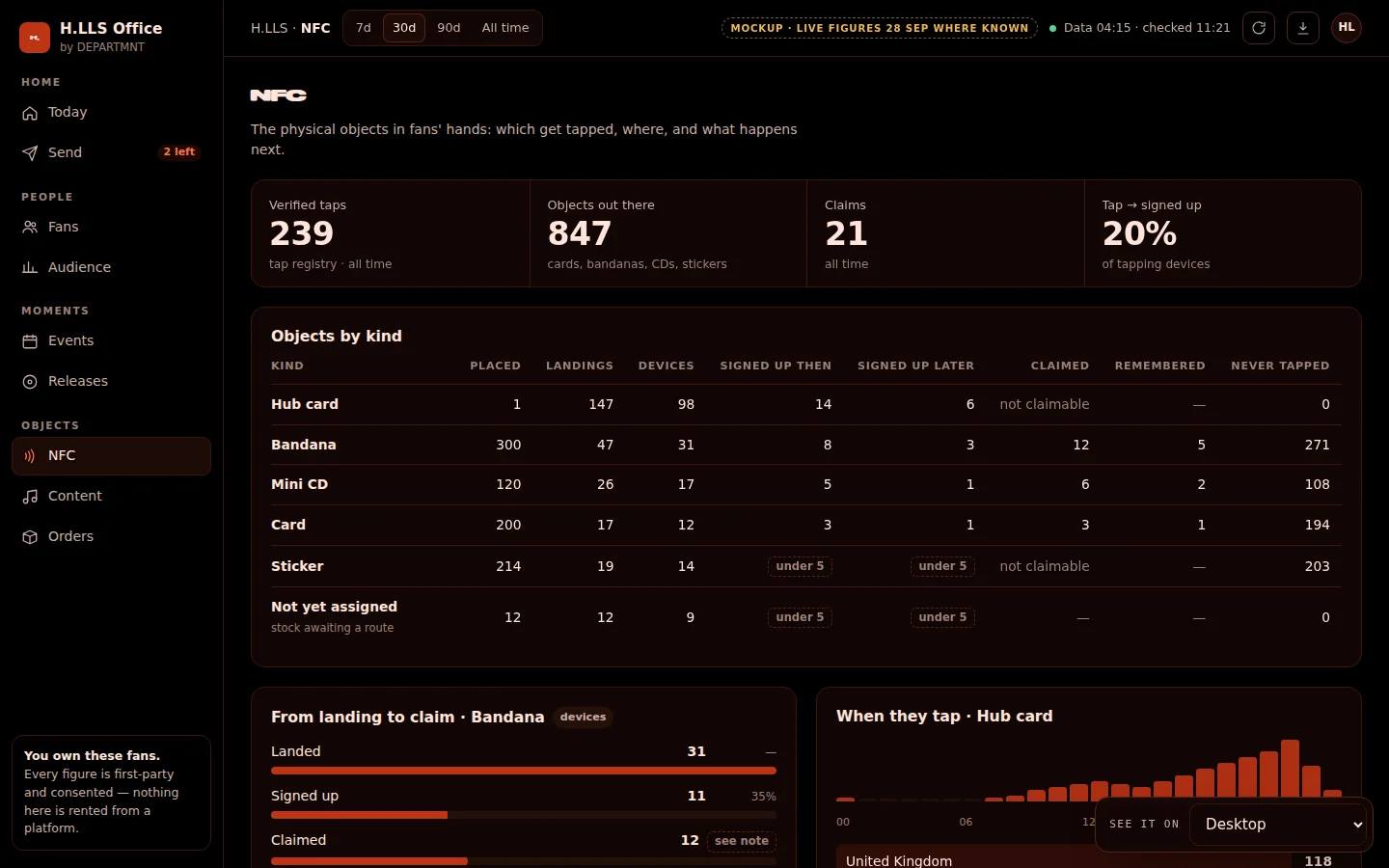The height and width of the screenshot is (868, 1389).
Task: Open the Orders page
Action: tap(111, 537)
